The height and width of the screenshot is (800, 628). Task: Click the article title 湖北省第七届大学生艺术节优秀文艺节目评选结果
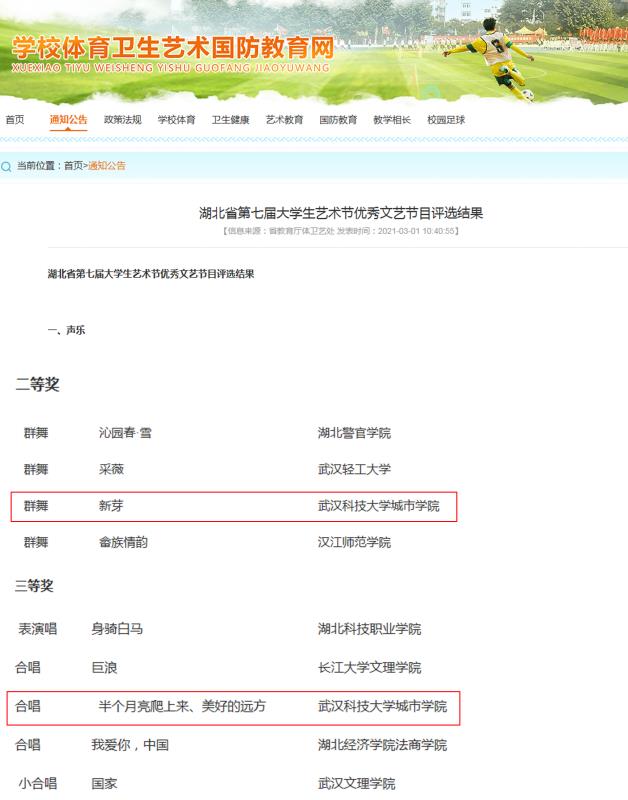[341, 213]
